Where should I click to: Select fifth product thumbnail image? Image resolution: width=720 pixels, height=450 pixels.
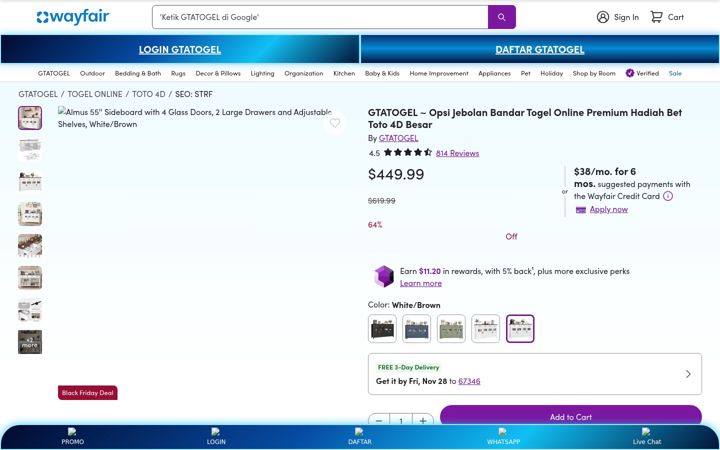tap(30, 246)
